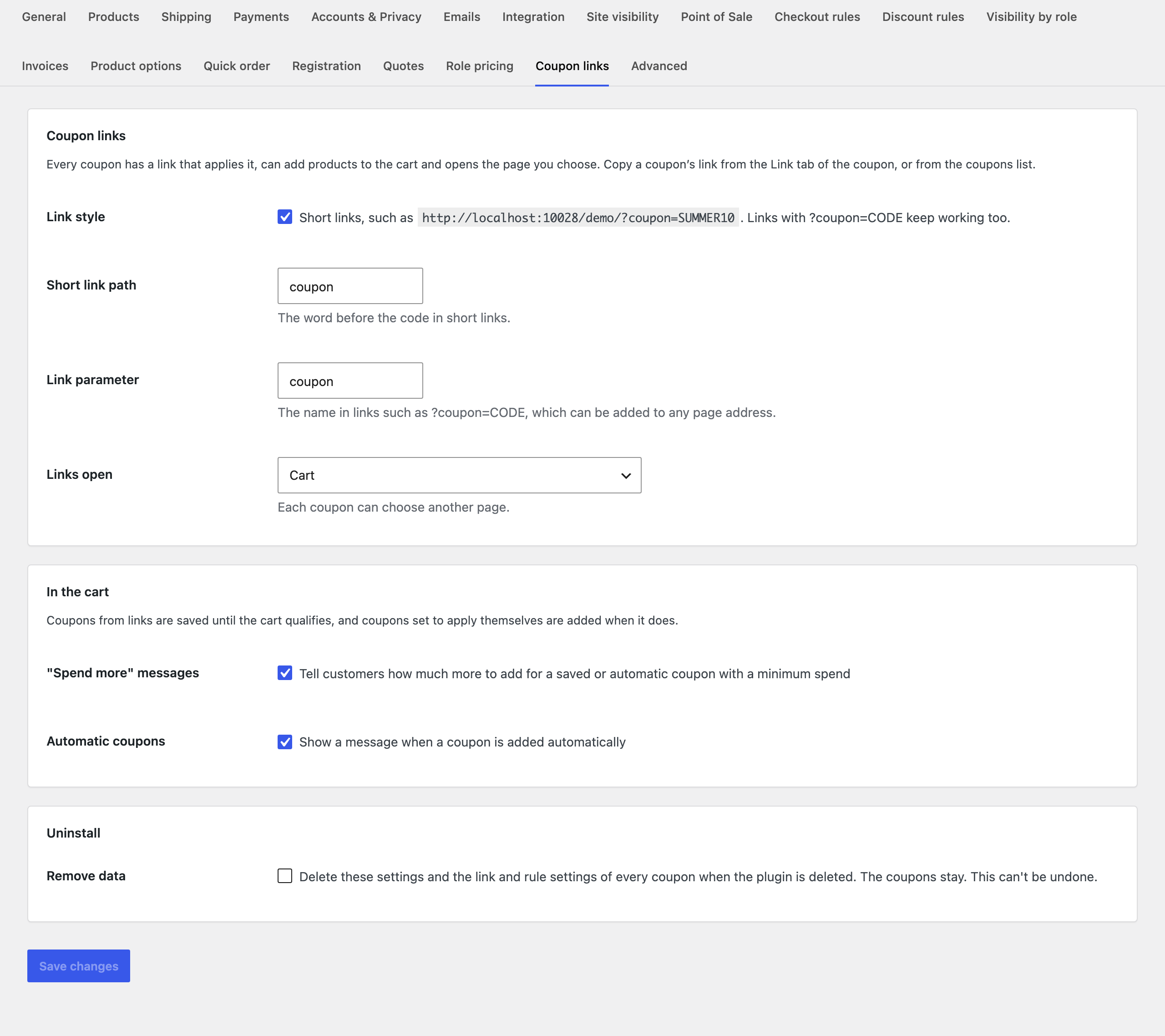The image size is (1165, 1036).
Task: Click the Link parameter input field
Action: (x=350, y=381)
